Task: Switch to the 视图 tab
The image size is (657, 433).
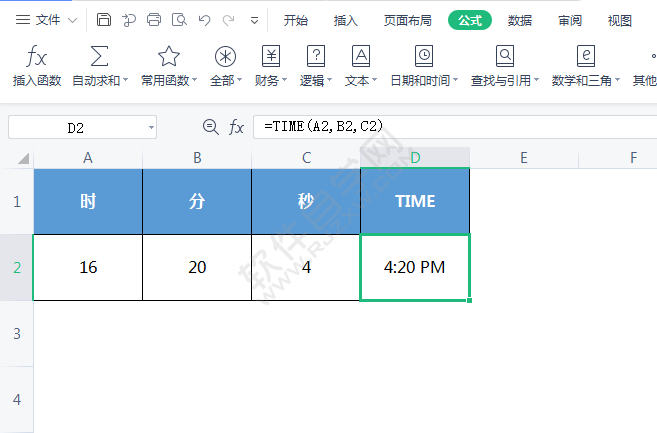Action: (x=620, y=20)
